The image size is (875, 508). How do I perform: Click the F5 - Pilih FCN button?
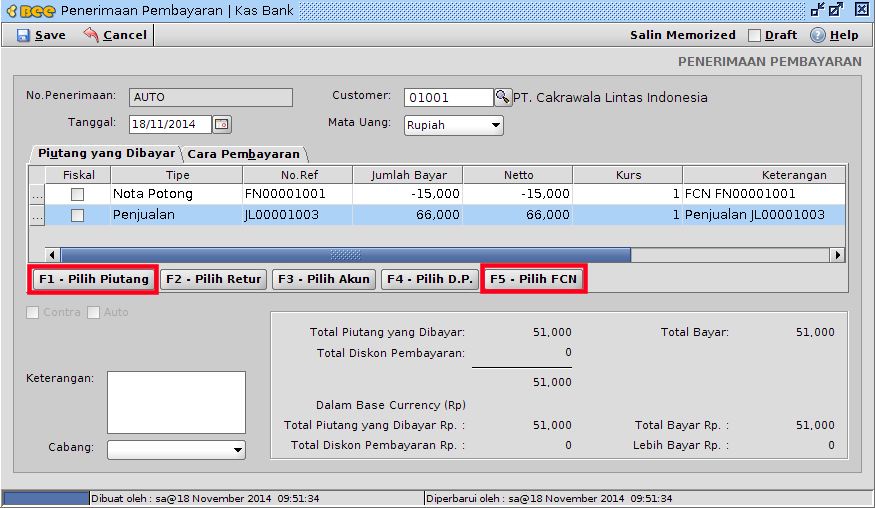coord(533,279)
